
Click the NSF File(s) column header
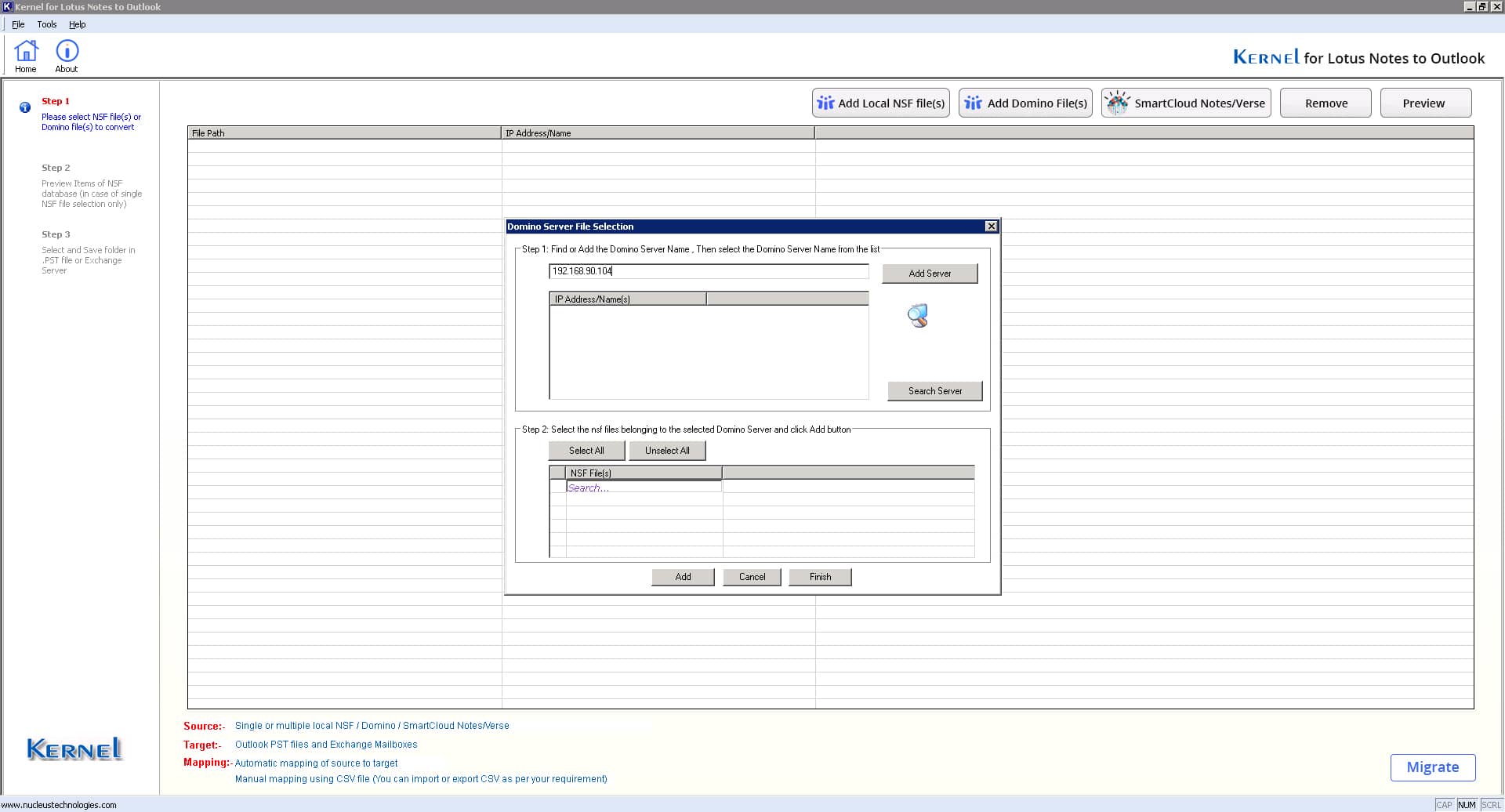644,473
